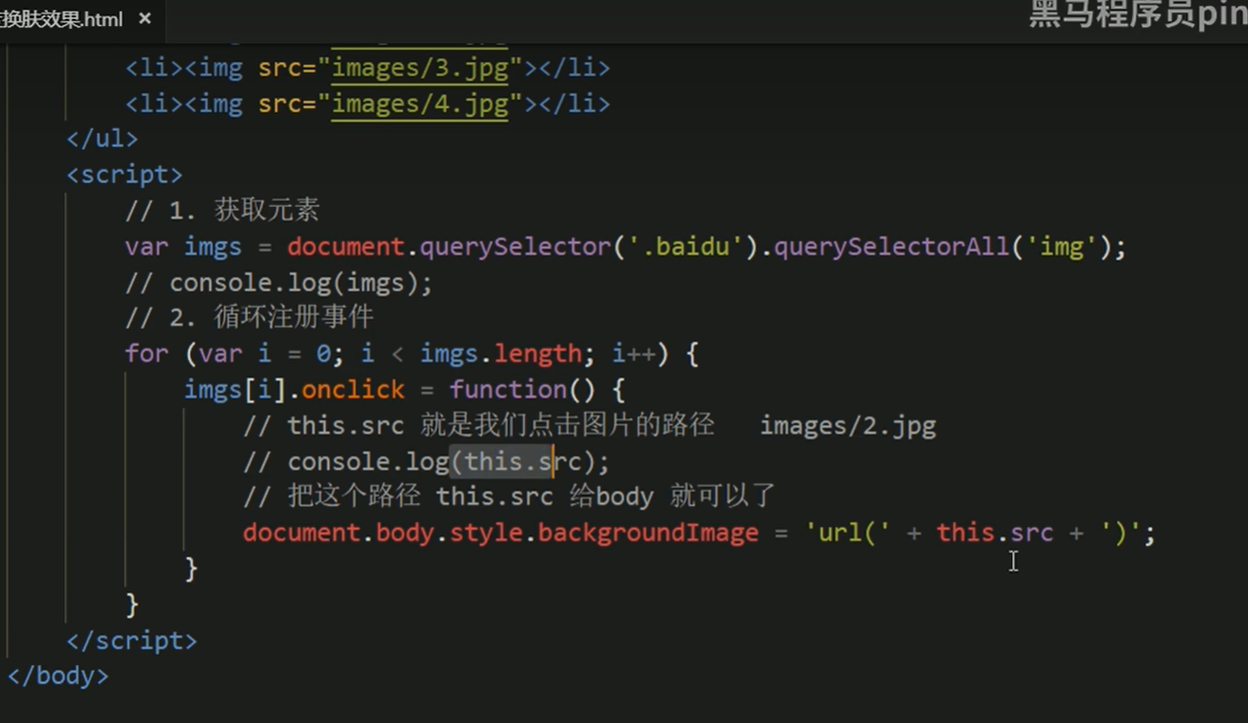Click 'backgroundImage' property in the assignment
1248x723 pixels.
(x=648, y=533)
